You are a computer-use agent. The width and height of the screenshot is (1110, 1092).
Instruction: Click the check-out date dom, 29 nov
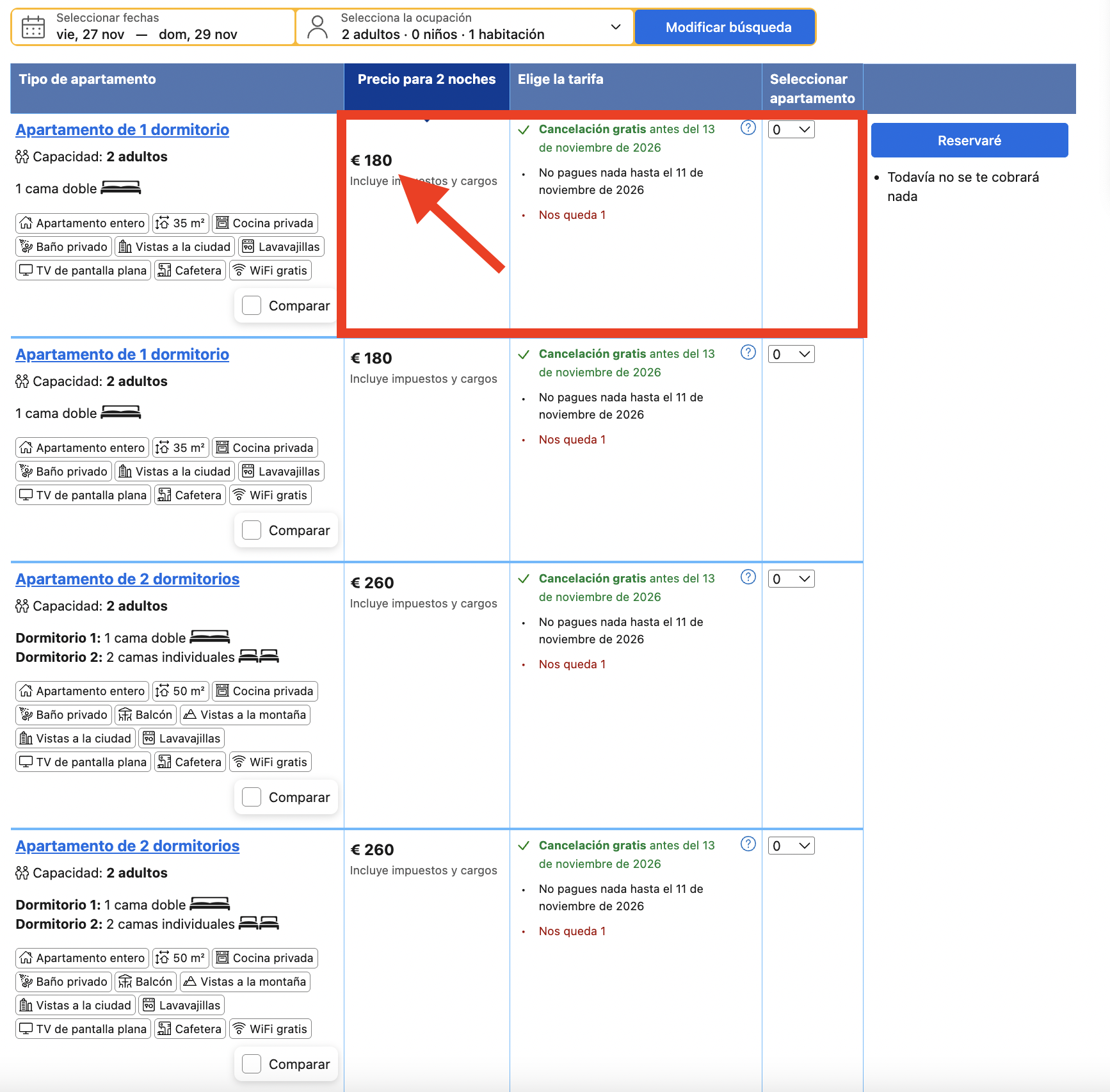tap(198, 35)
